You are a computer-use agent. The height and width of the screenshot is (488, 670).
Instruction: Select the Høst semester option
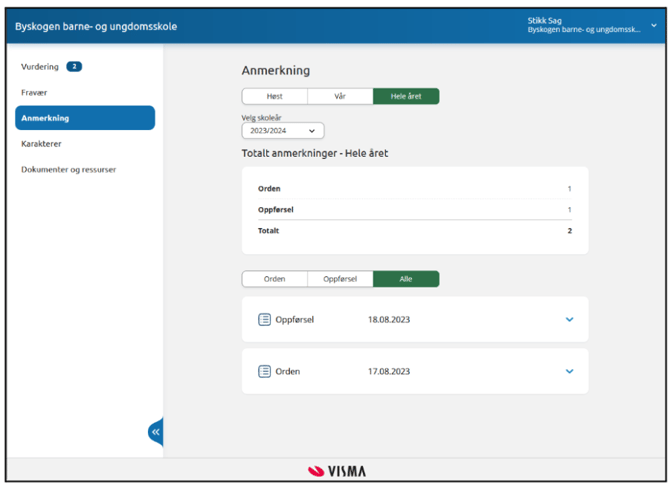point(274,97)
